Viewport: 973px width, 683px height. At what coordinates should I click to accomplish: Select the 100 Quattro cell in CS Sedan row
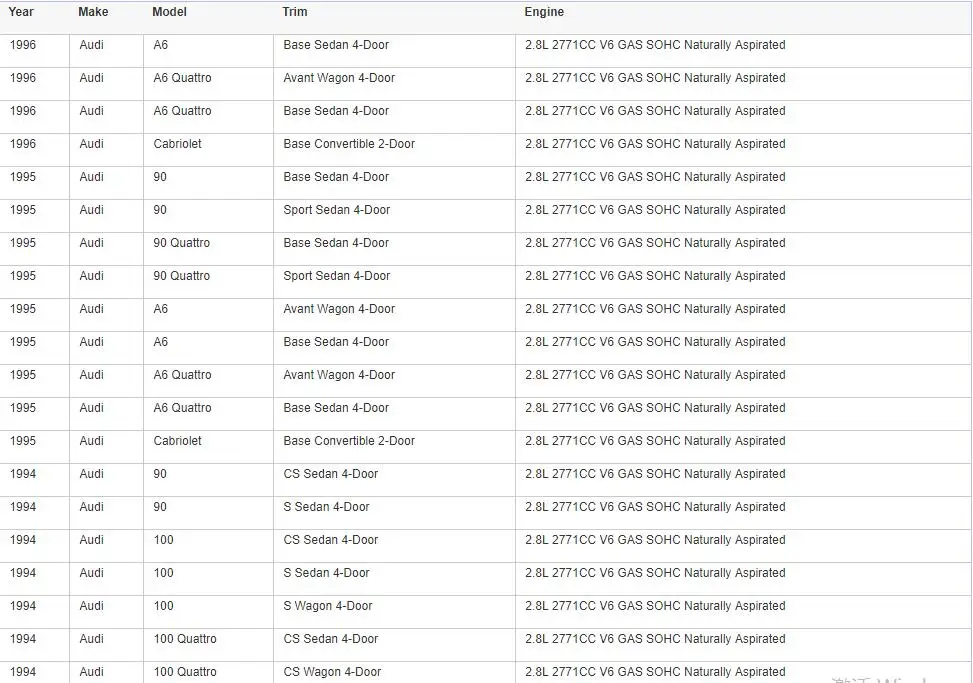(185, 639)
